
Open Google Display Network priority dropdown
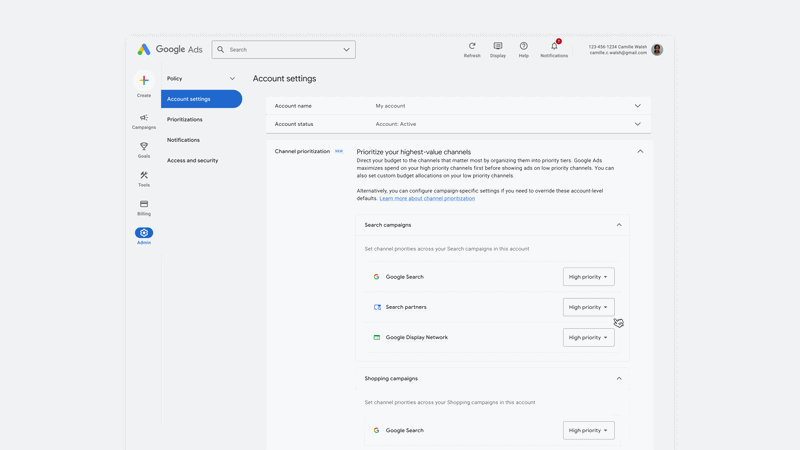[x=588, y=337]
